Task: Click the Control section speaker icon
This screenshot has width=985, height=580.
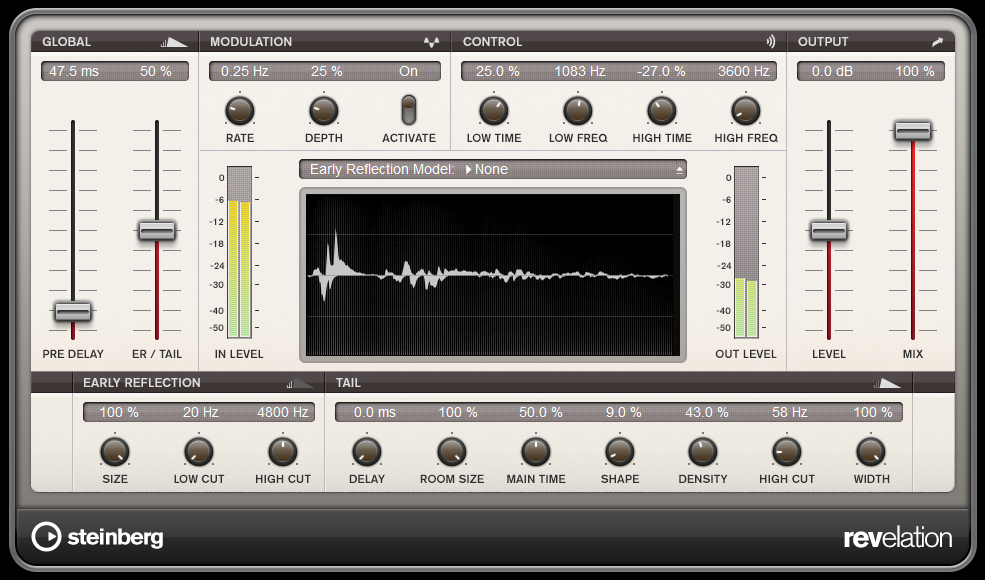Action: click(x=771, y=41)
